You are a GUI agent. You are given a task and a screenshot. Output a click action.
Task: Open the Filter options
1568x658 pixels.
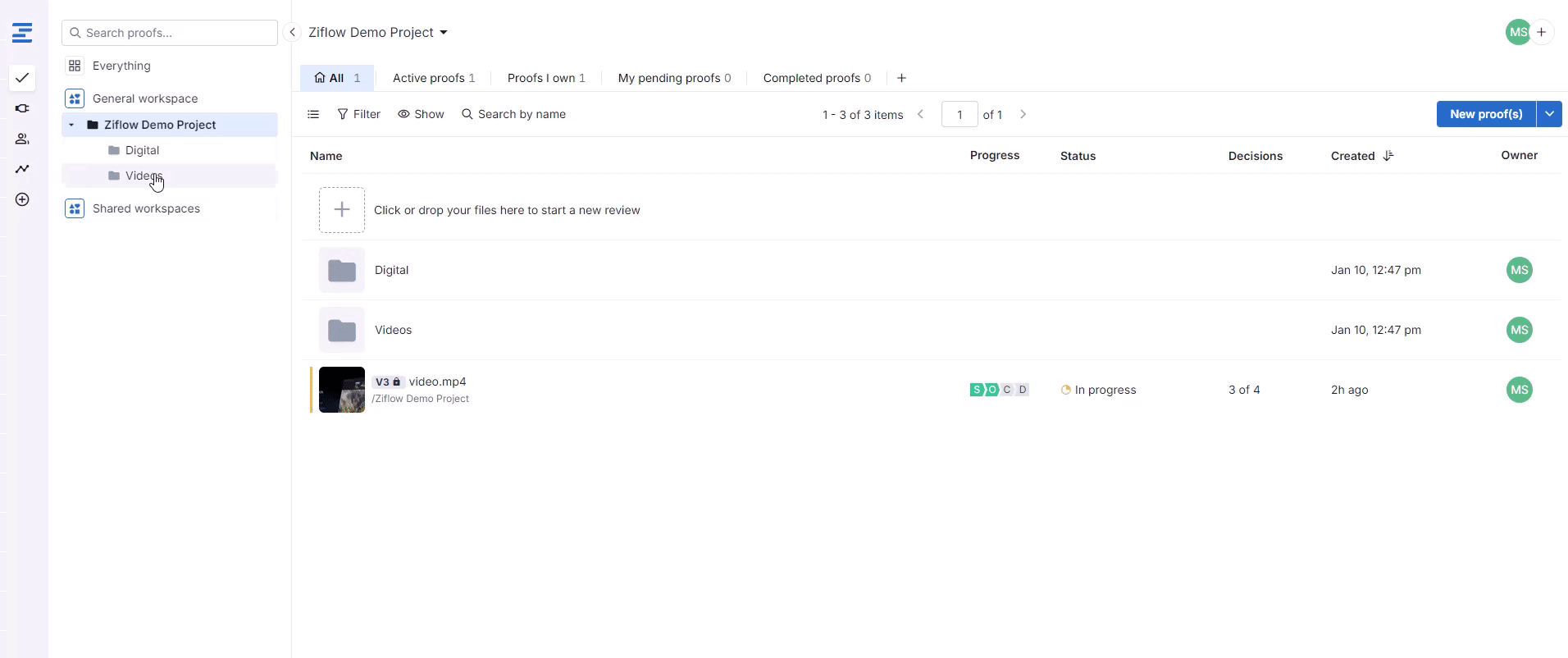[358, 114]
